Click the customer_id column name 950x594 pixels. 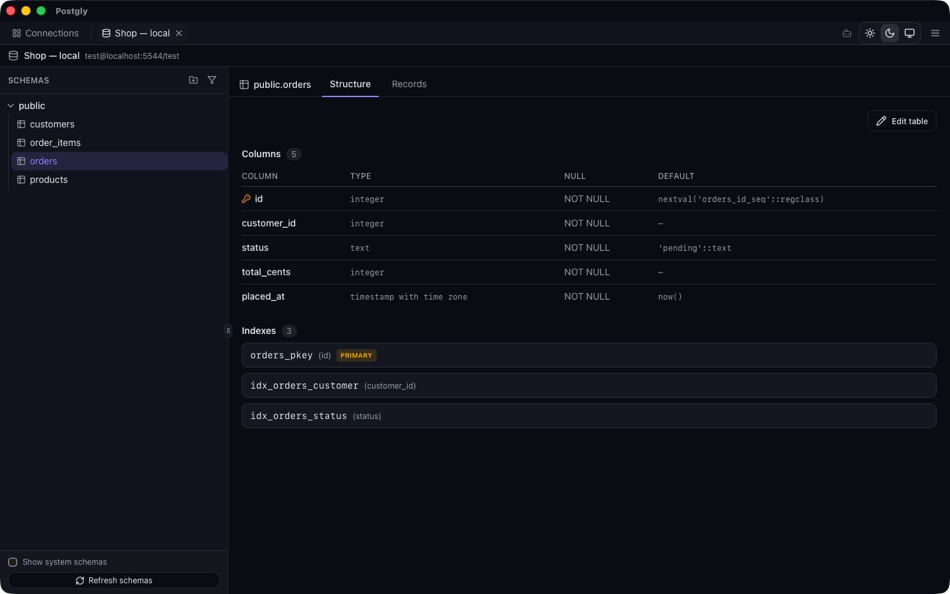[268, 223]
